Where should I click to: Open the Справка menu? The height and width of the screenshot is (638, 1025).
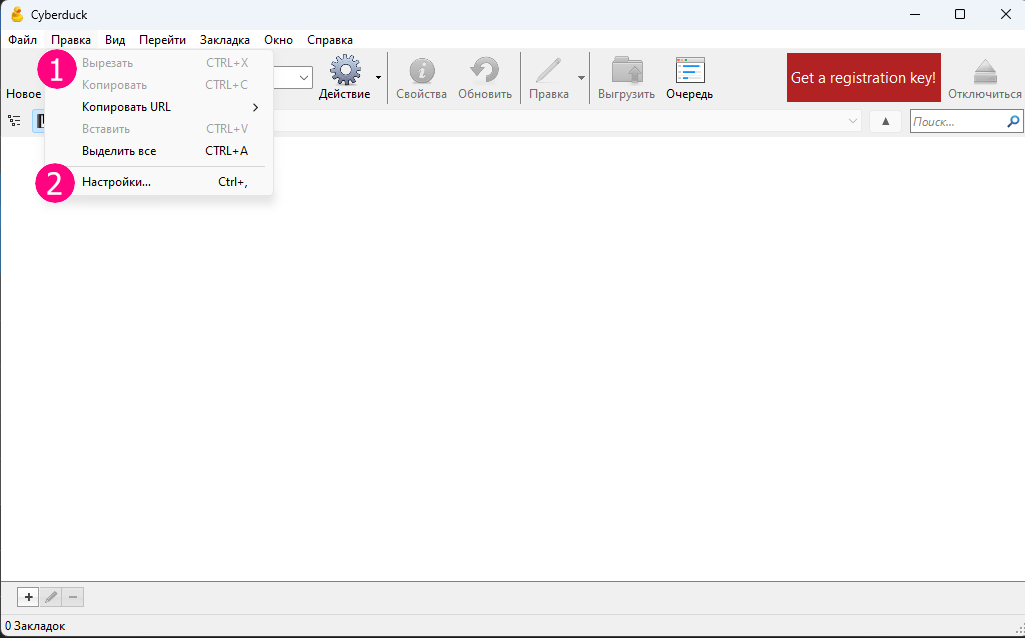[330, 40]
